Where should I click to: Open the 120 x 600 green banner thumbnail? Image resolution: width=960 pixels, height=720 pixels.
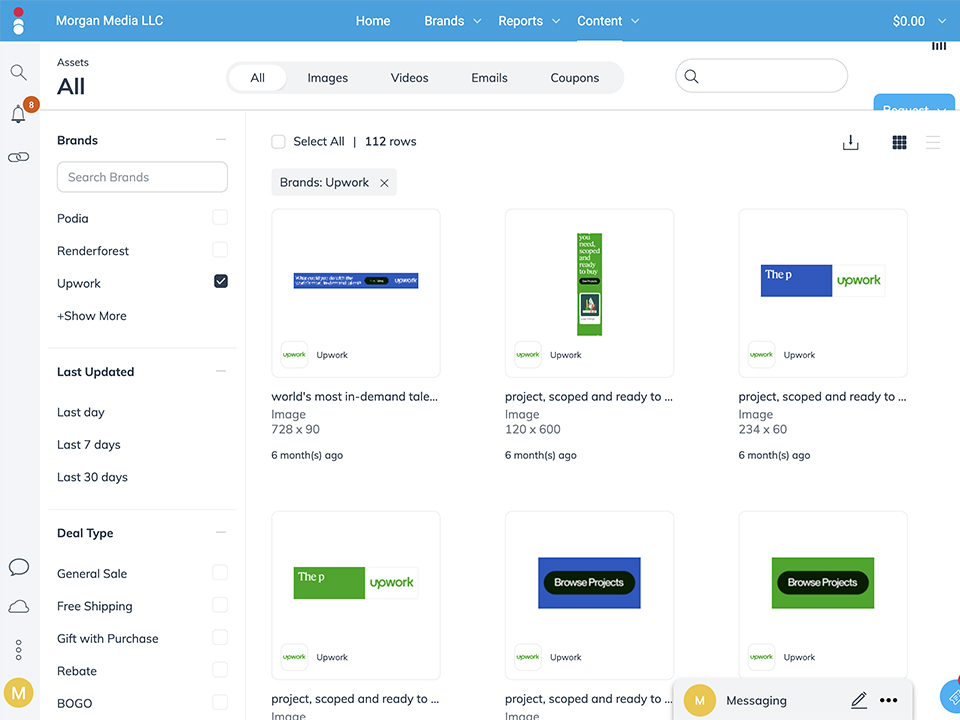pyautogui.click(x=590, y=284)
